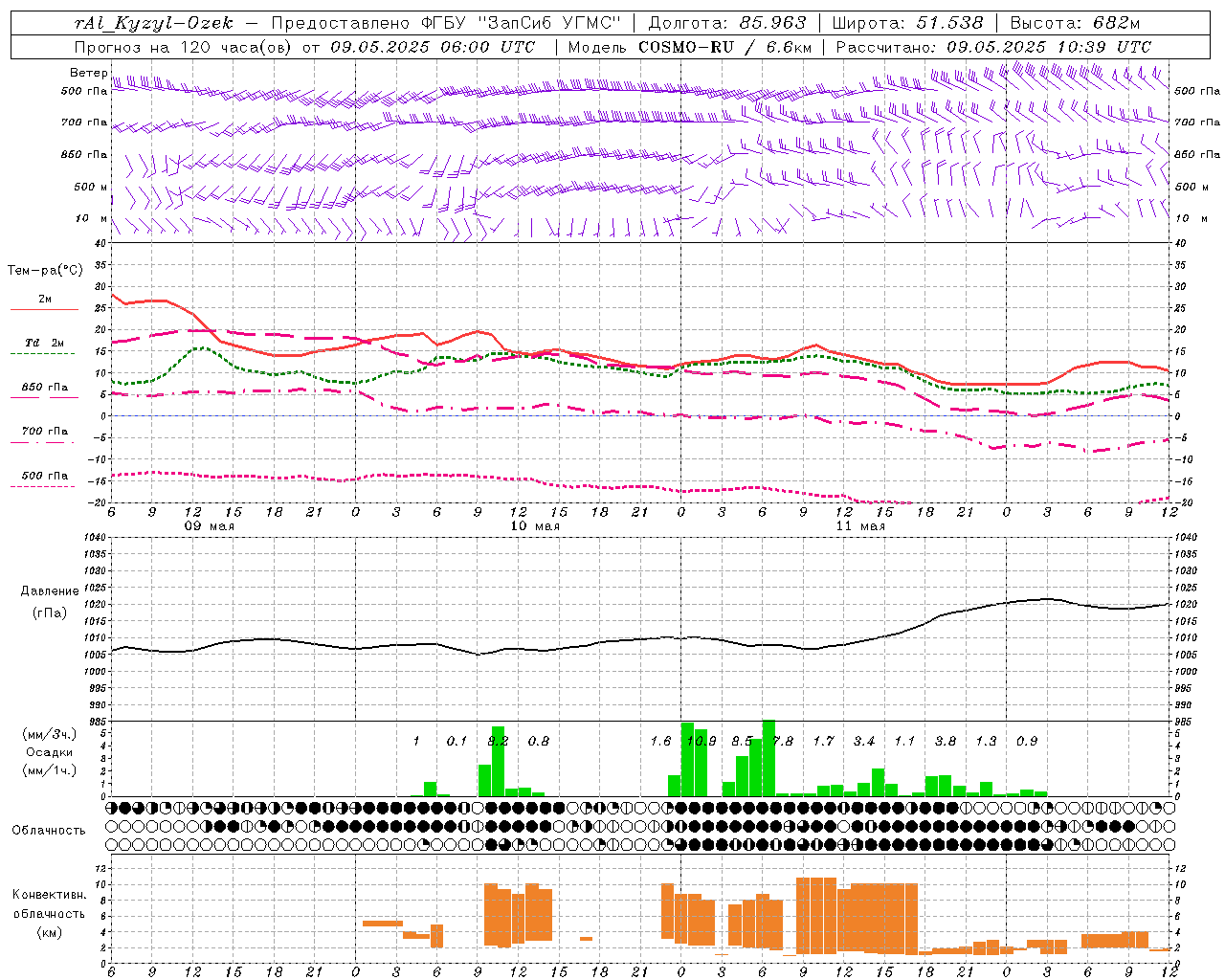Screen dimensions: 1225x980
Task: Select the longitude value Долгота: 85.963
Action: [727, 23]
